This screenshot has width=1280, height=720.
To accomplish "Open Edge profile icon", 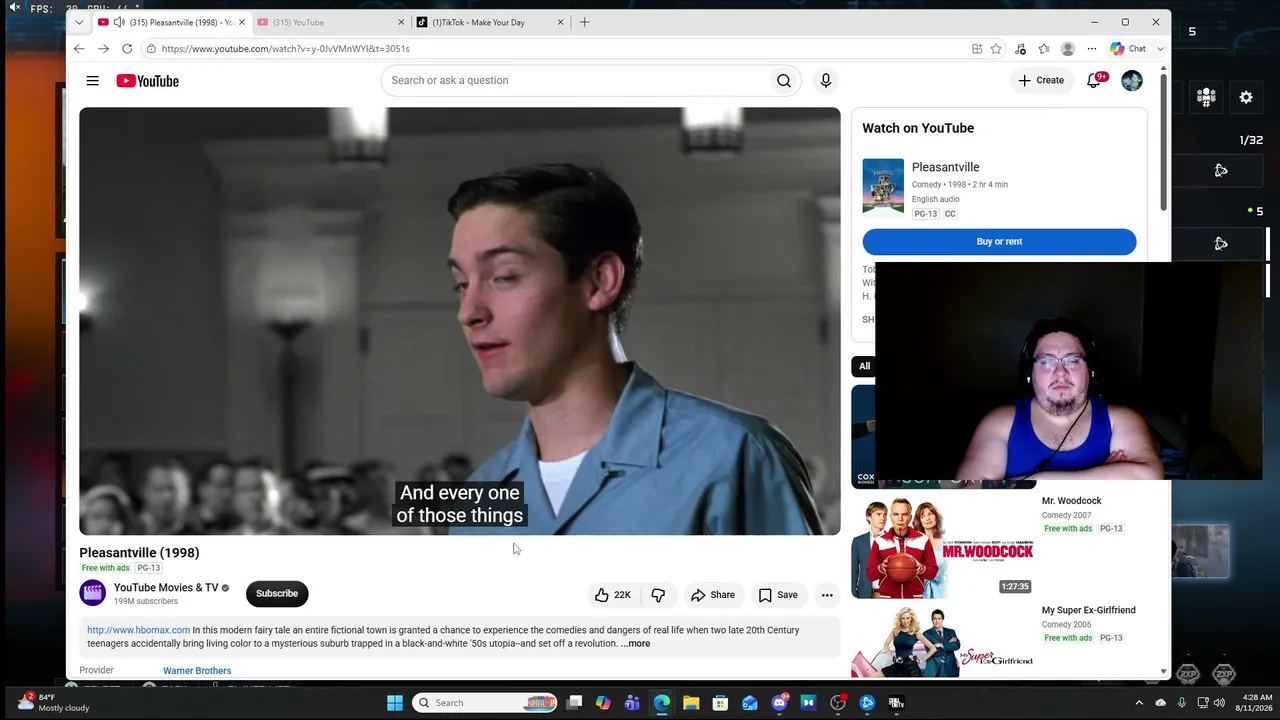I will pos(1068,49).
